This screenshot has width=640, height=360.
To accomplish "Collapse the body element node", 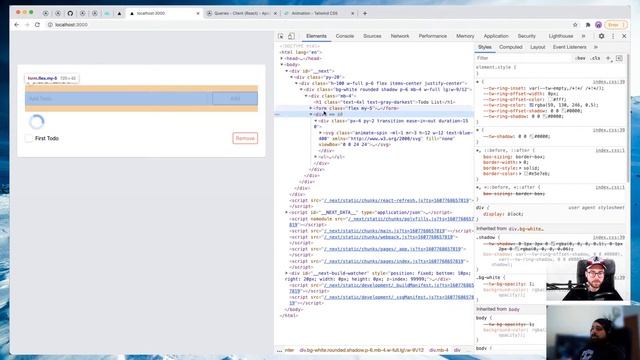I will tap(282, 65).
